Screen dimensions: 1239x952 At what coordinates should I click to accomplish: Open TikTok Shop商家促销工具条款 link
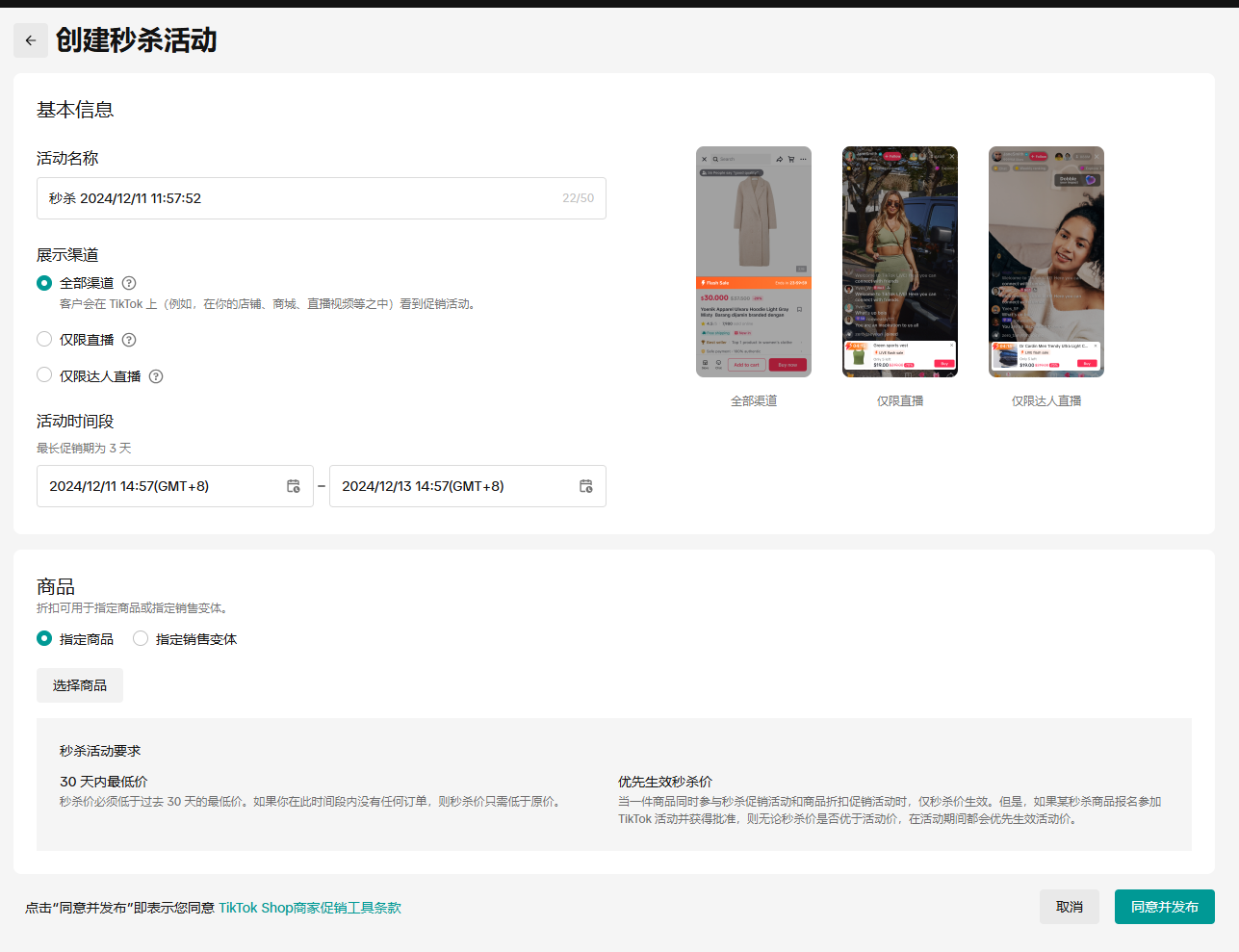[309, 908]
